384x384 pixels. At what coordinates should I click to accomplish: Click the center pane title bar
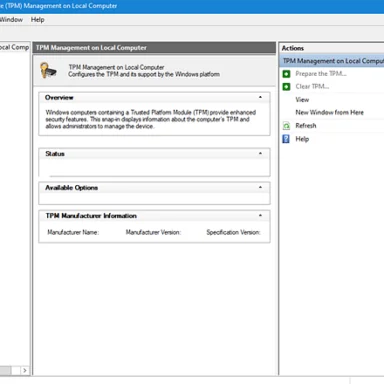[154, 48]
